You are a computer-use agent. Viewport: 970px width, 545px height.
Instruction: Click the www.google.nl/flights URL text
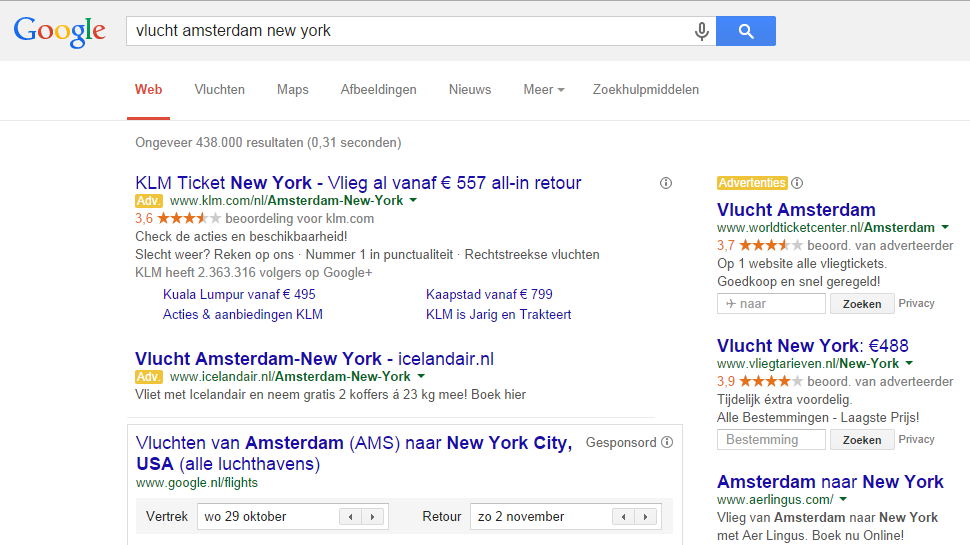(197, 483)
